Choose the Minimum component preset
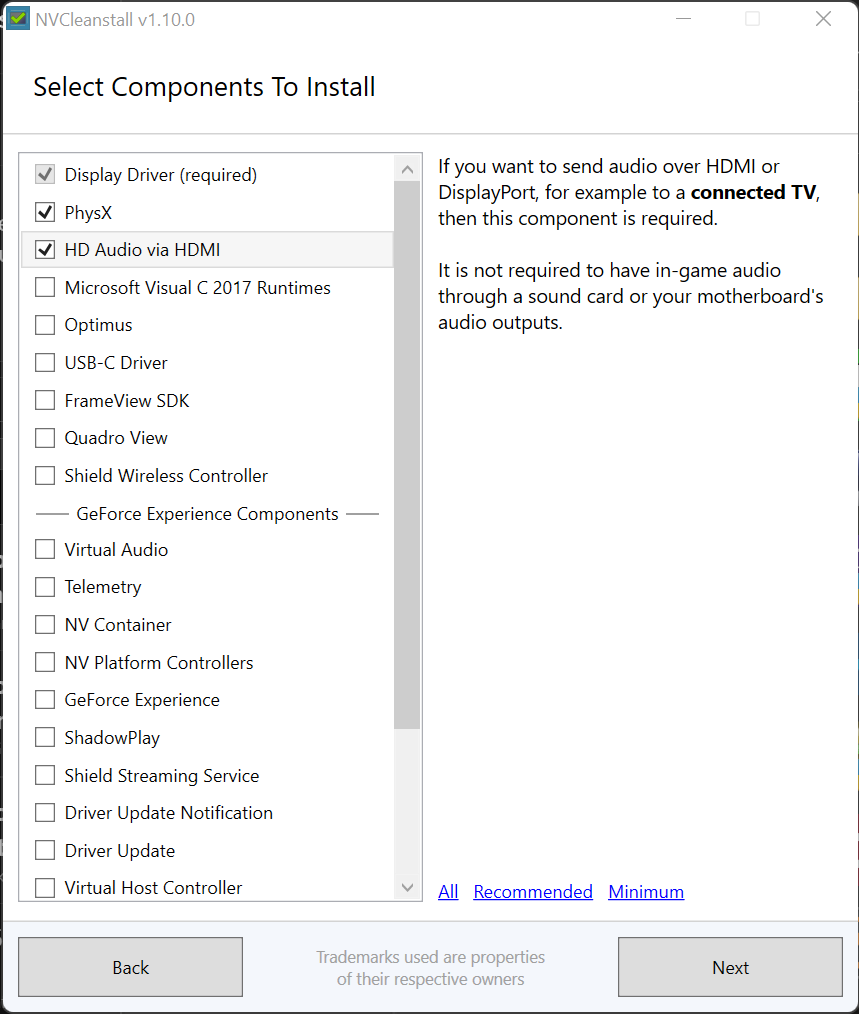 [646, 892]
